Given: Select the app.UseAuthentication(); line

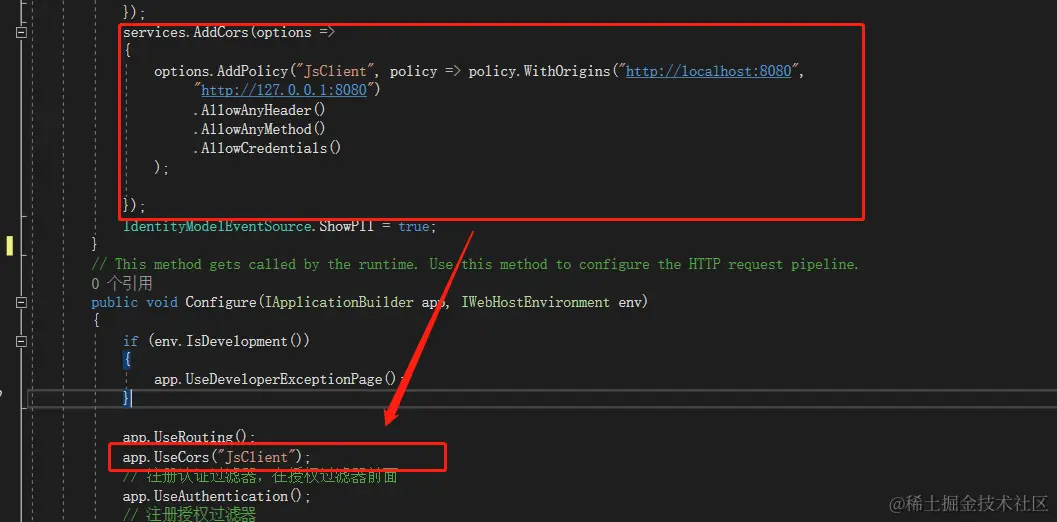Looking at the screenshot, I should [x=217, y=496].
